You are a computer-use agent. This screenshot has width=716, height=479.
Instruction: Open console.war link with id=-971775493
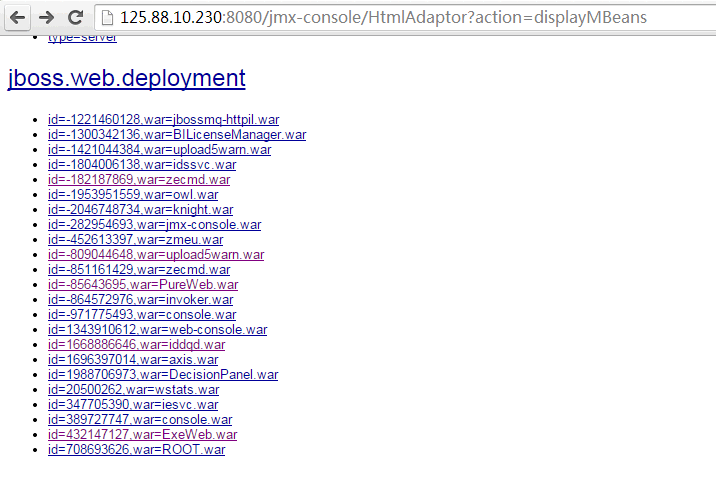[142, 315]
